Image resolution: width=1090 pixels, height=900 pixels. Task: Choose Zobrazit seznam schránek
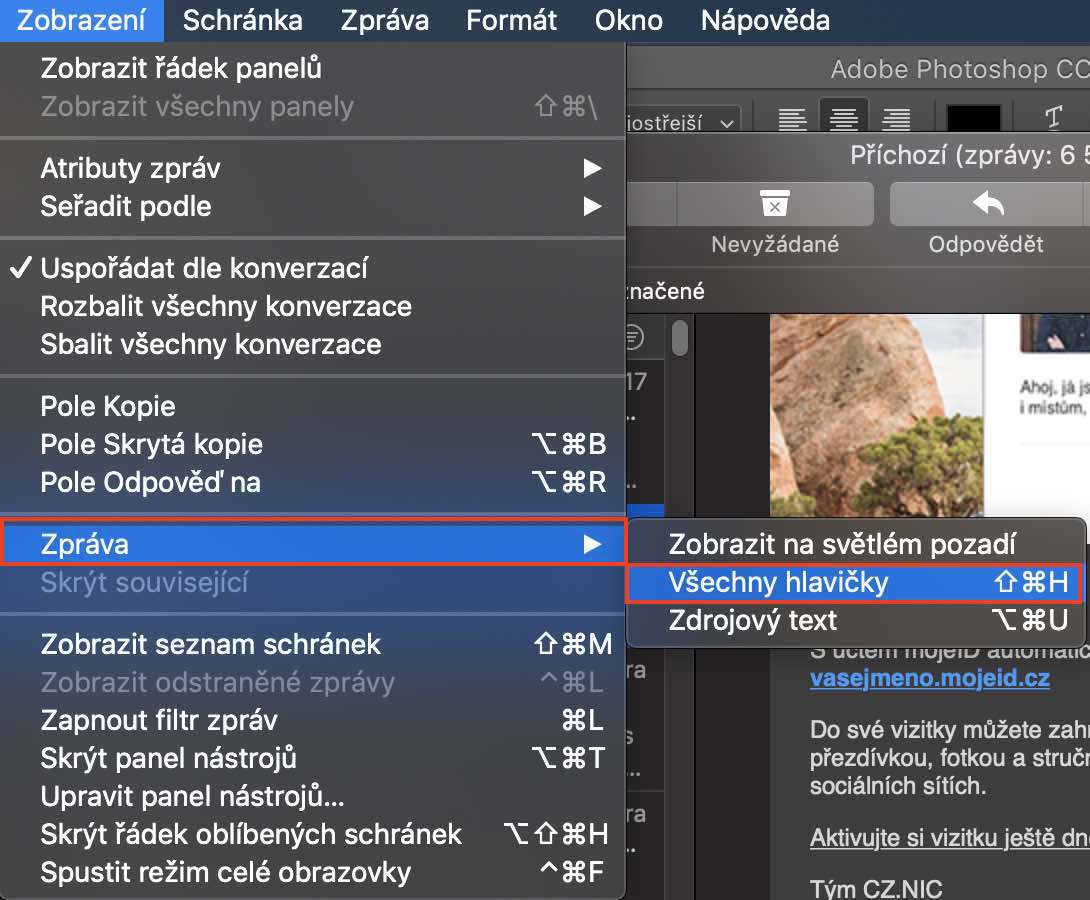pyautogui.click(x=313, y=644)
